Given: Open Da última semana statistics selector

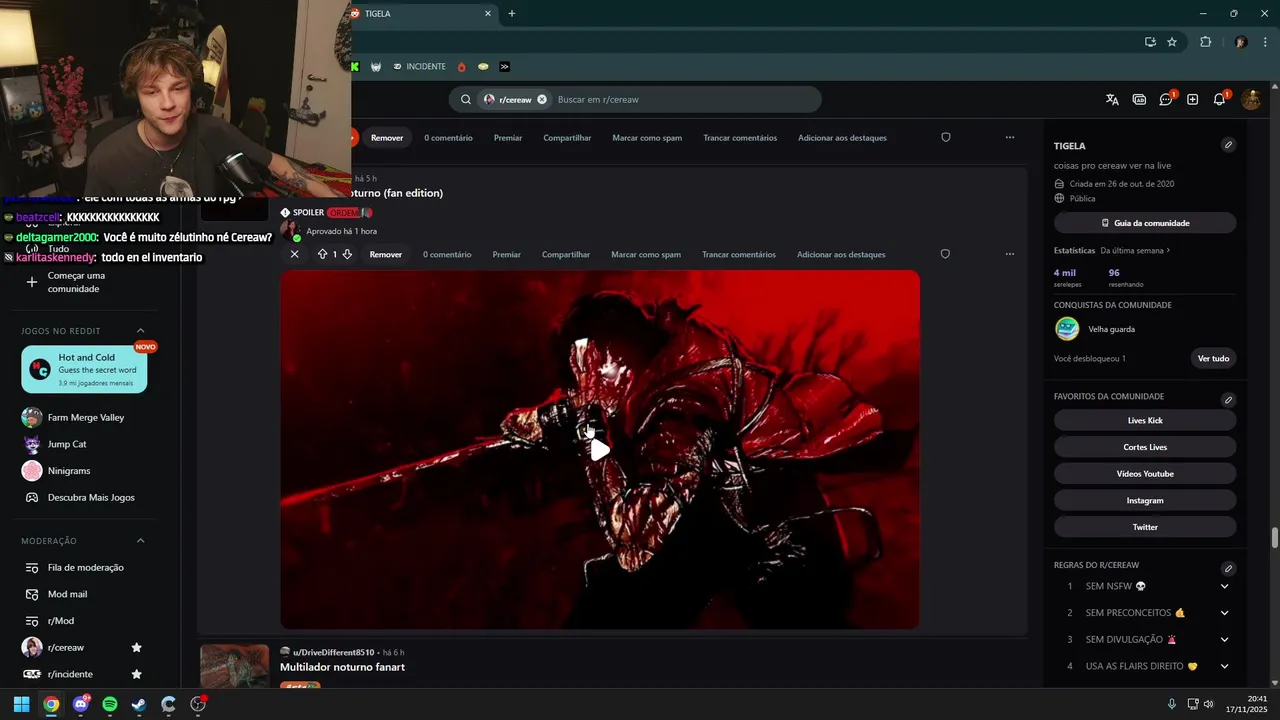Looking at the screenshot, I should (x=1135, y=250).
